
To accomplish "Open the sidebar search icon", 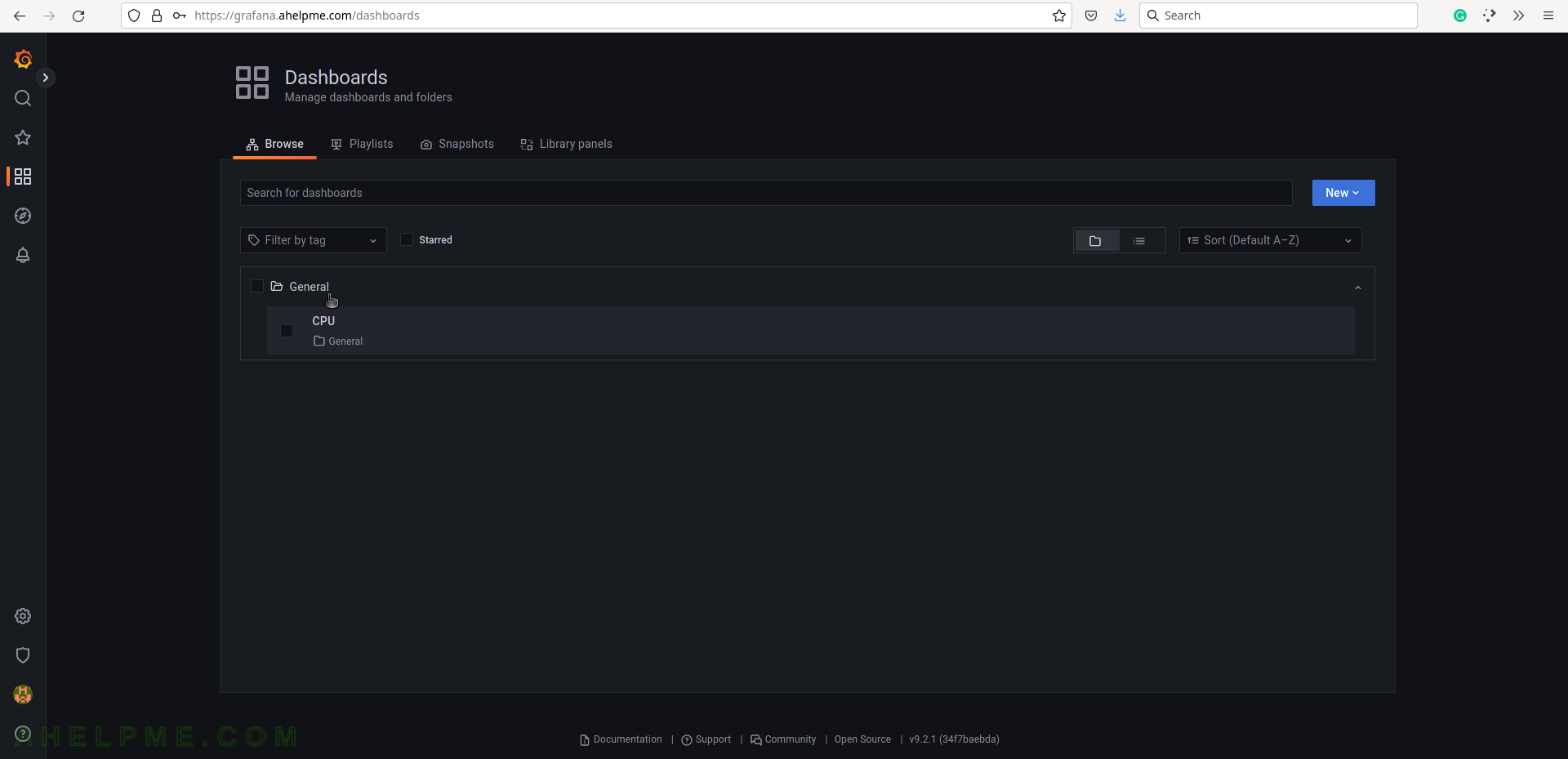I will coord(23,98).
